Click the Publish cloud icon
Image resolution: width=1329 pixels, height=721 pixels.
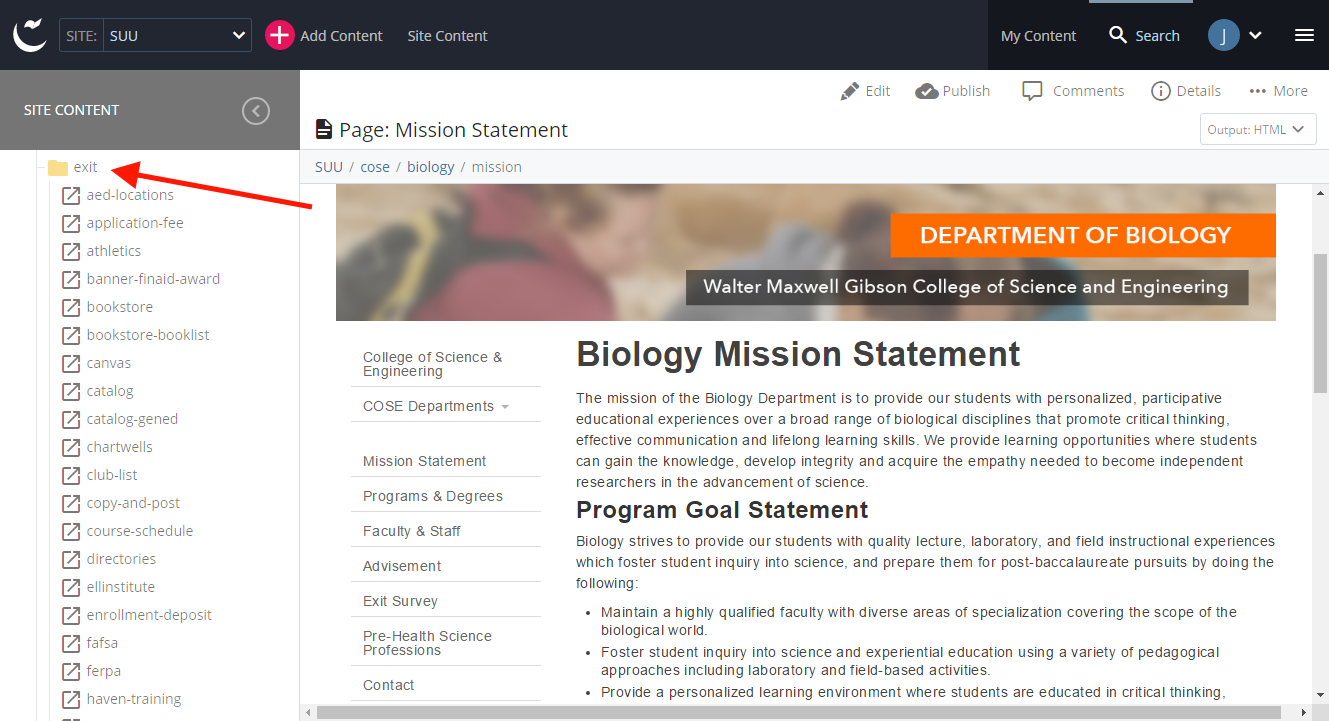tap(926, 91)
